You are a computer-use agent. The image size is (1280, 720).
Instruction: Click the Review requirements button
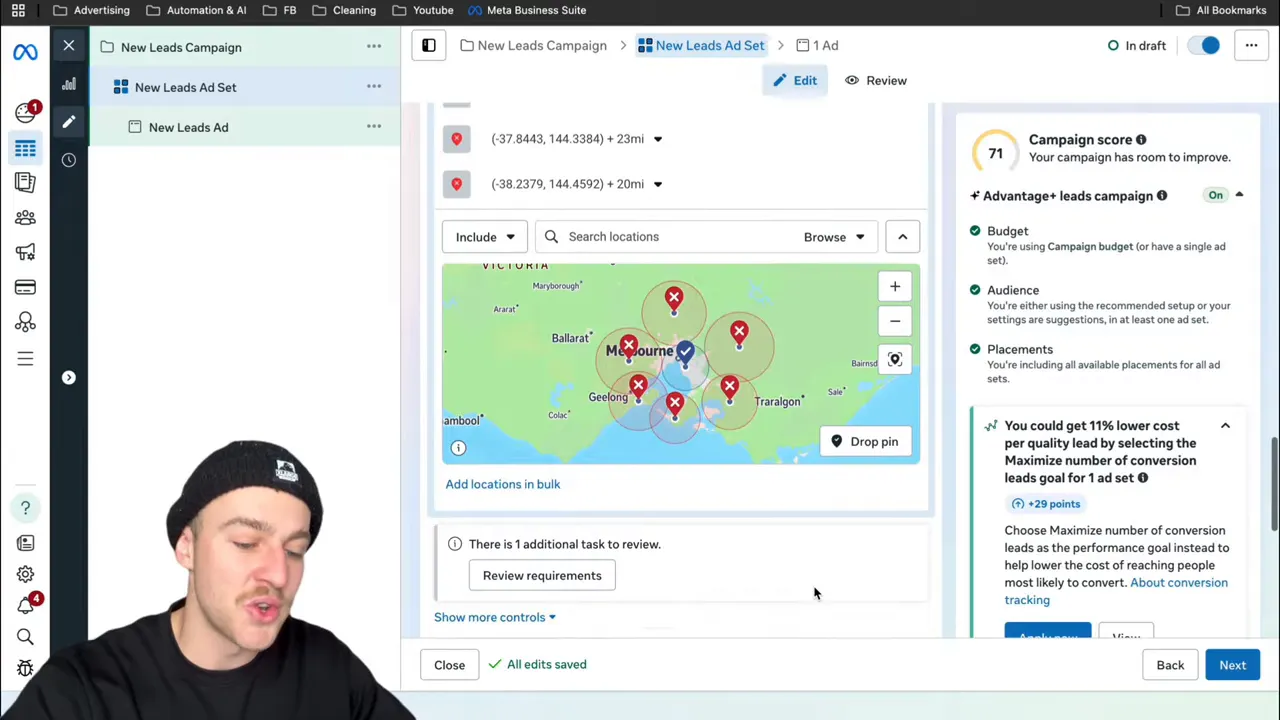point(542,576)
